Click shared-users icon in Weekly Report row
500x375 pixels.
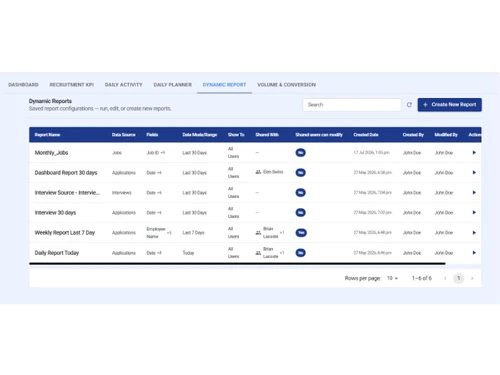258,233
